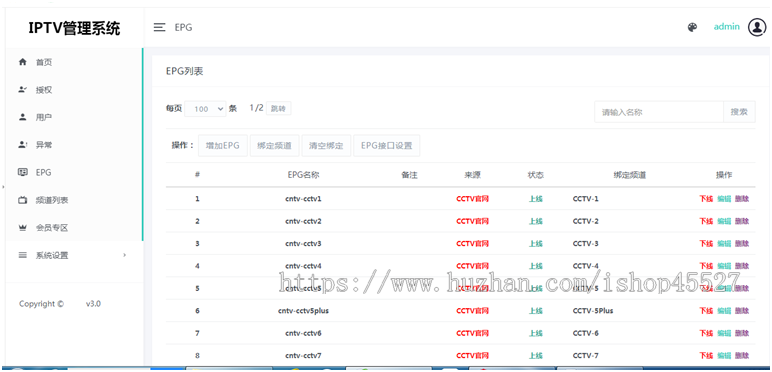The image size is (772, 372).
Task: Click 删除 for cntv-cctv3 row
Action: click(x=742, y=244)
